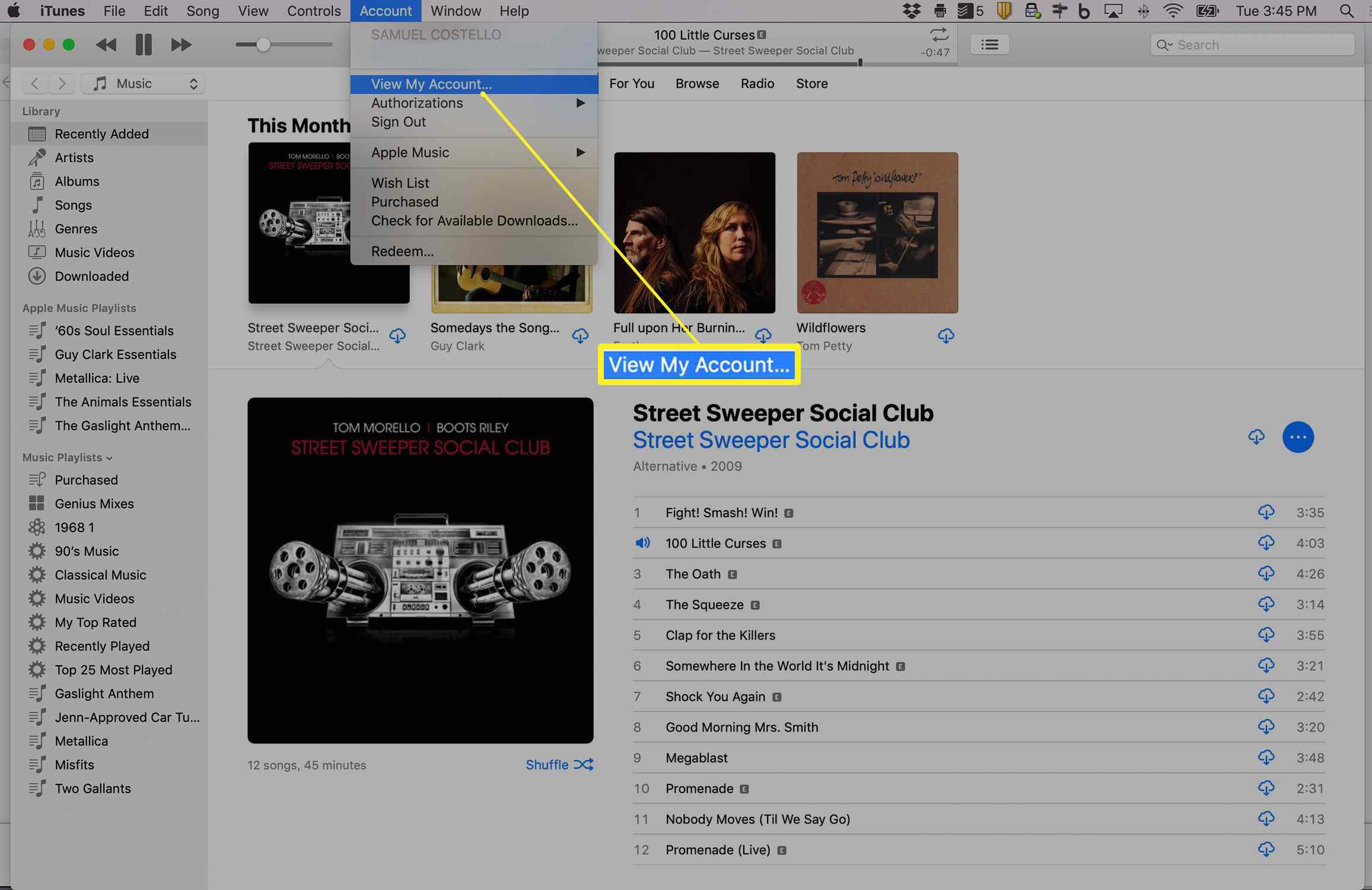Click the search magnifier icon in menu bar
This screenshot has height=890, width=1372.
point(1346,10)
